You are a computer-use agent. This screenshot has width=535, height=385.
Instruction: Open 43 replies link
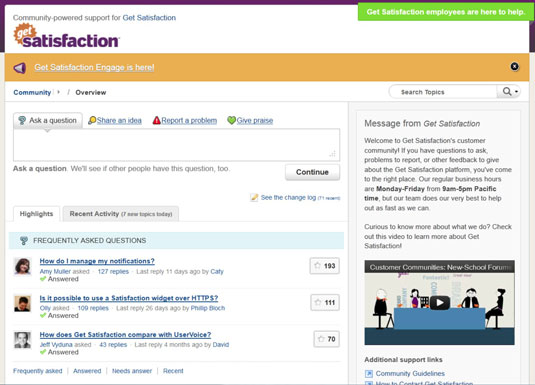tap(113, 345)
